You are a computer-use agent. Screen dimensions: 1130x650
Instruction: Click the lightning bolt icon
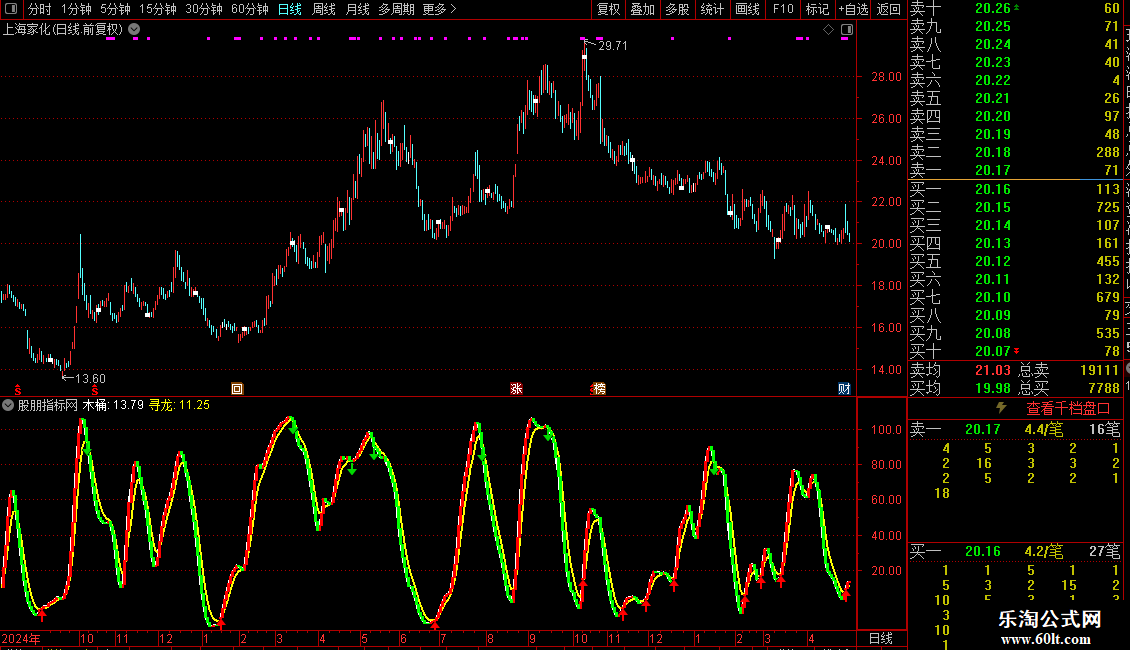point(1001,408)
